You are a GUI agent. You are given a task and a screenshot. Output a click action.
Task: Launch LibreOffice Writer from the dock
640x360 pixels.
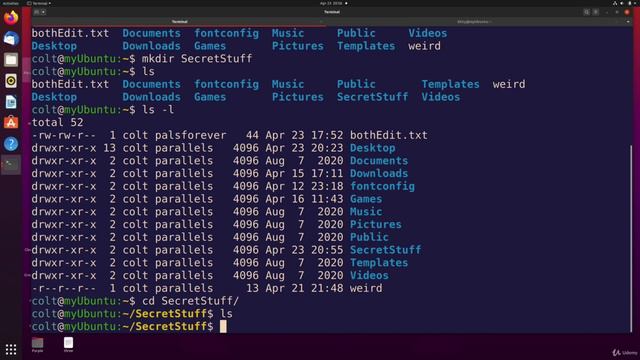(x=11, y=102)
